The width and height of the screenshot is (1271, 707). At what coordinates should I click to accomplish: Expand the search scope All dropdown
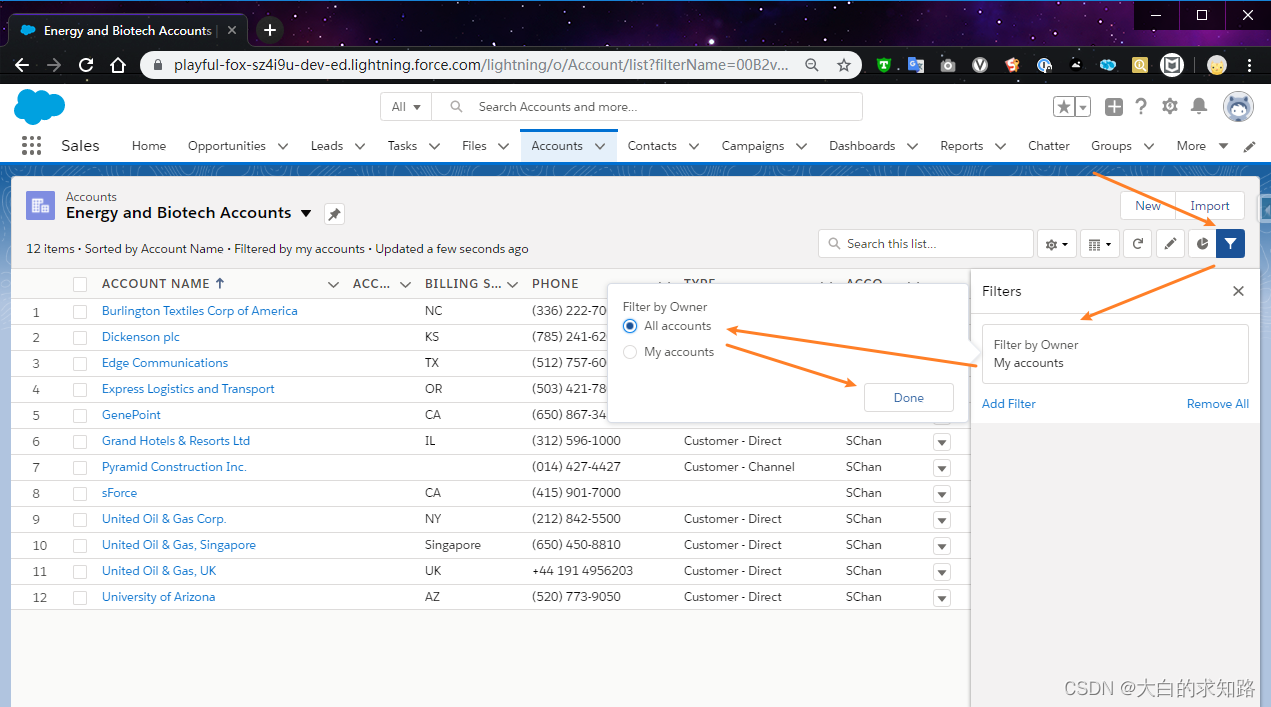click(x=406, y=106)
